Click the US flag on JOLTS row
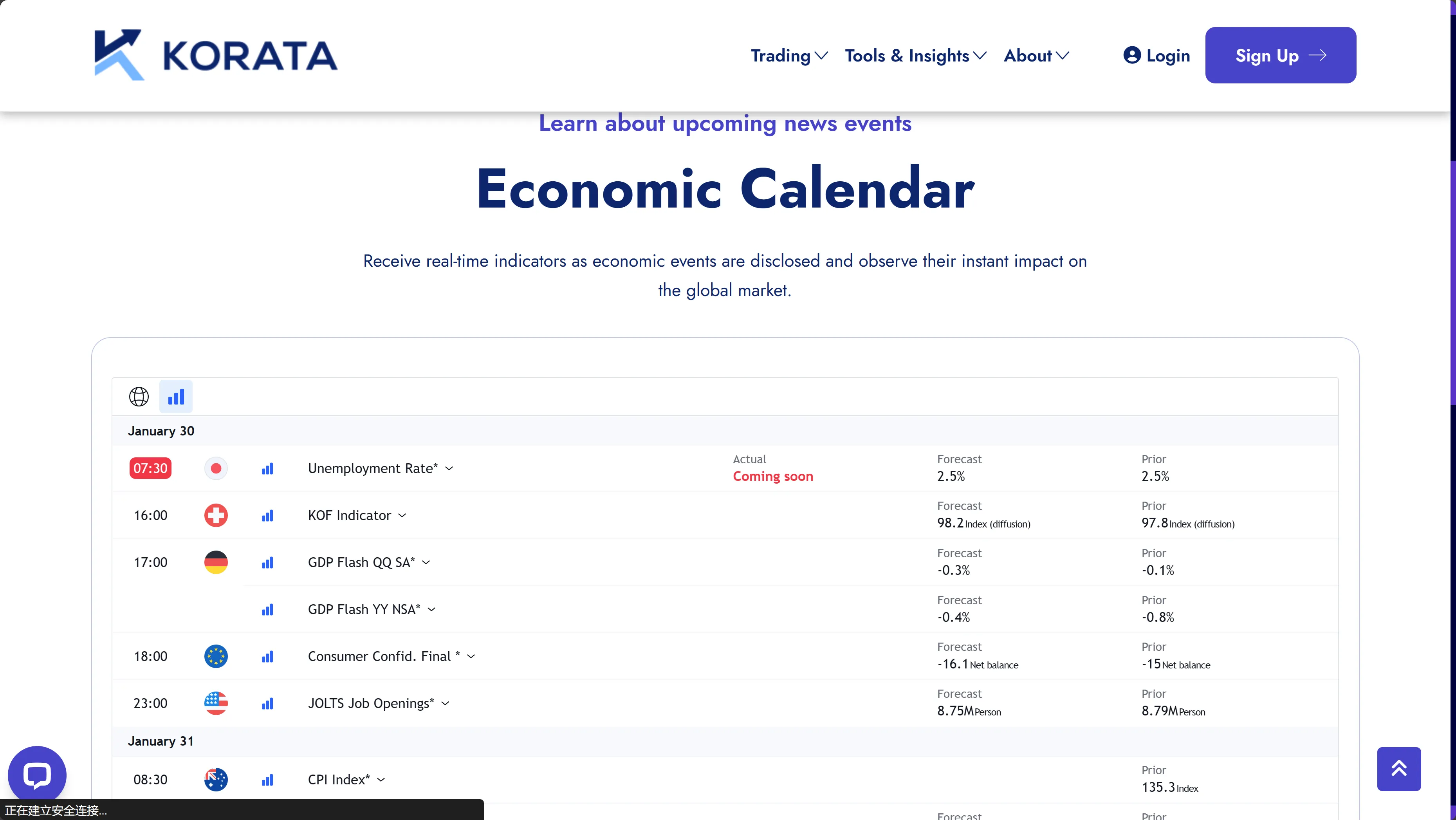Viewport: 1456px width, 820px height. click(216, 703)
